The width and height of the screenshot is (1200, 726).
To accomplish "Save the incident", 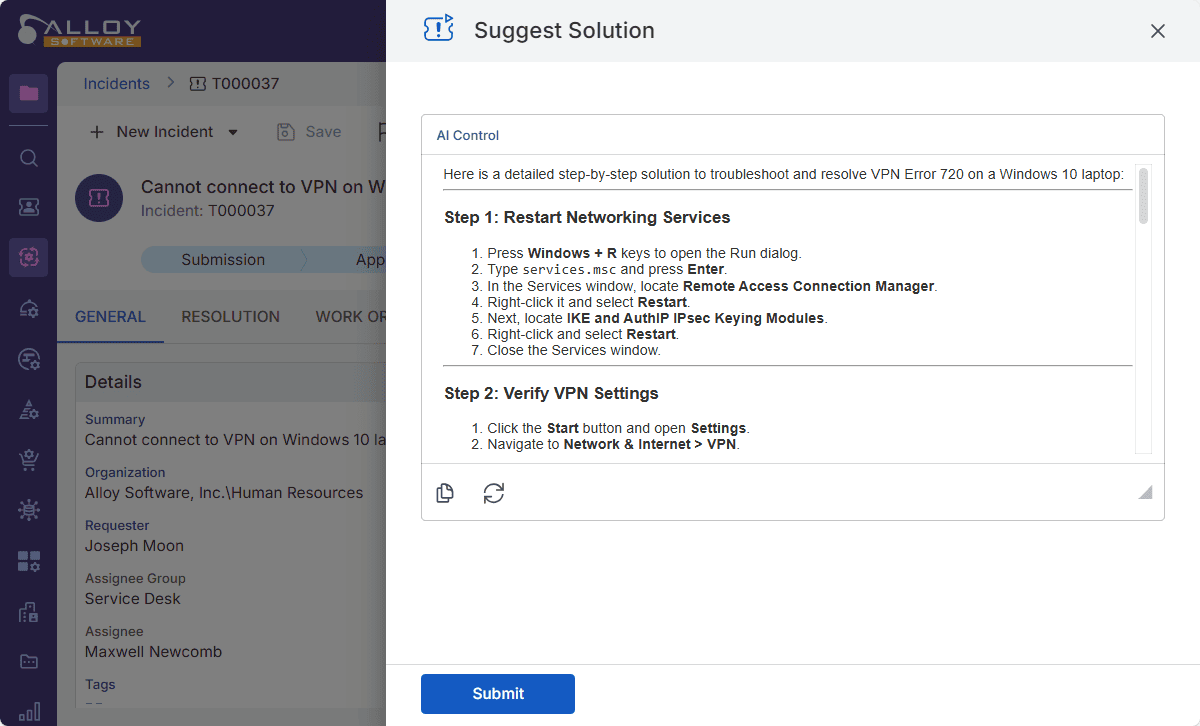I will 309,132.
